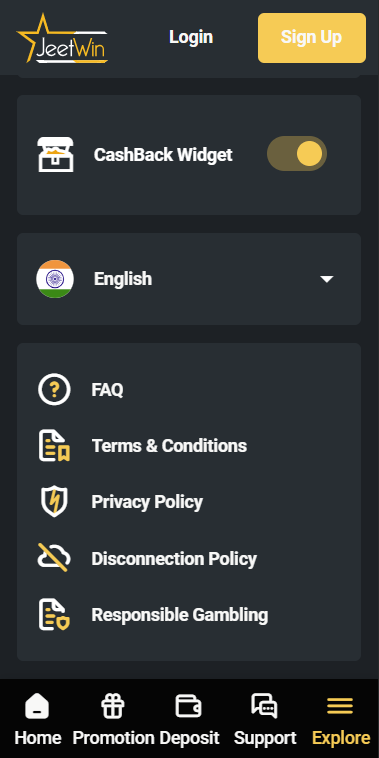Click the Privacy Policy shield icon
The image size is (379, 758).
(54, 502)
